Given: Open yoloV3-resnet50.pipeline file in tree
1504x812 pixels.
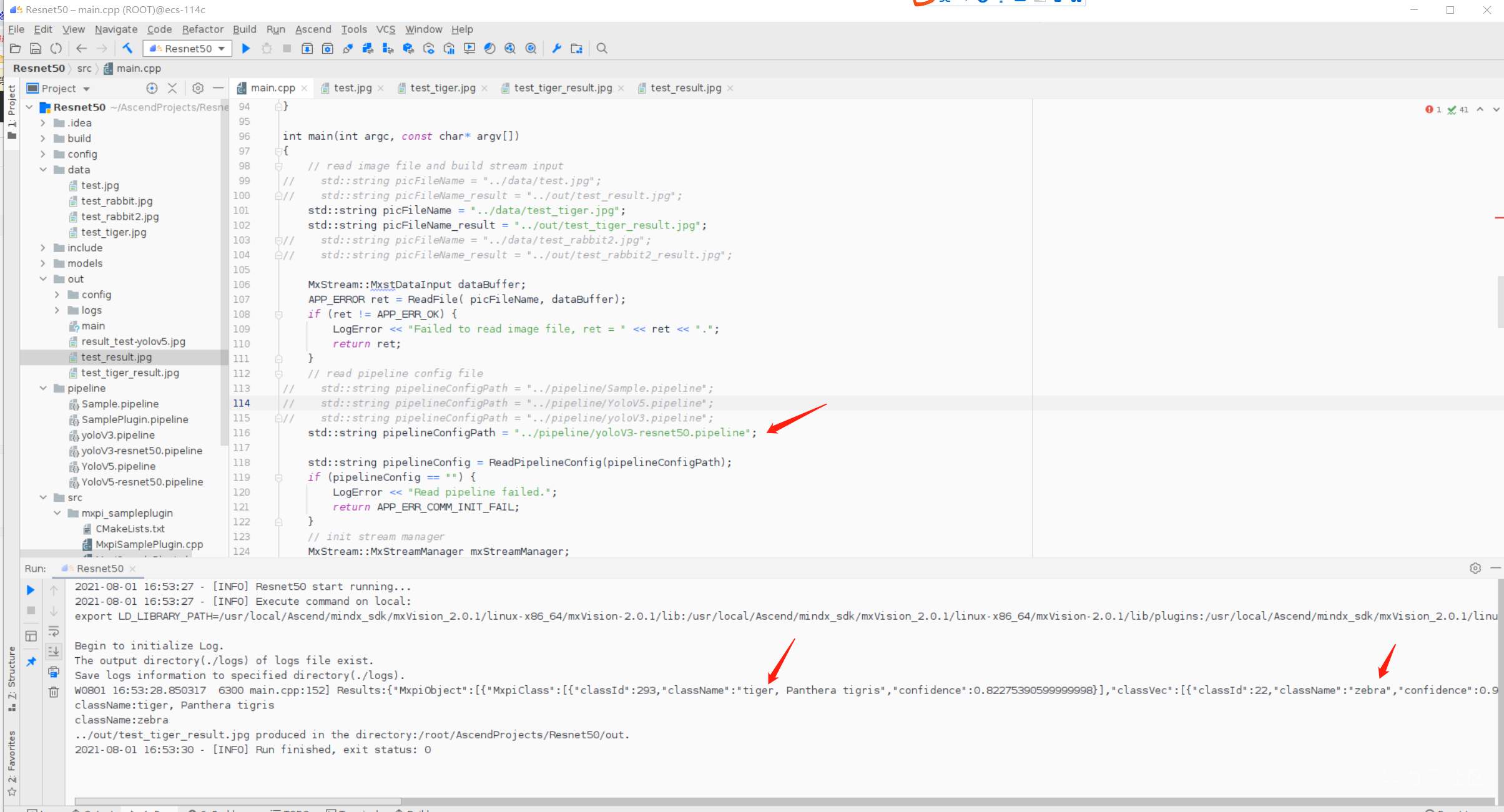Looking at the screenshot, I should pos(141,451).
